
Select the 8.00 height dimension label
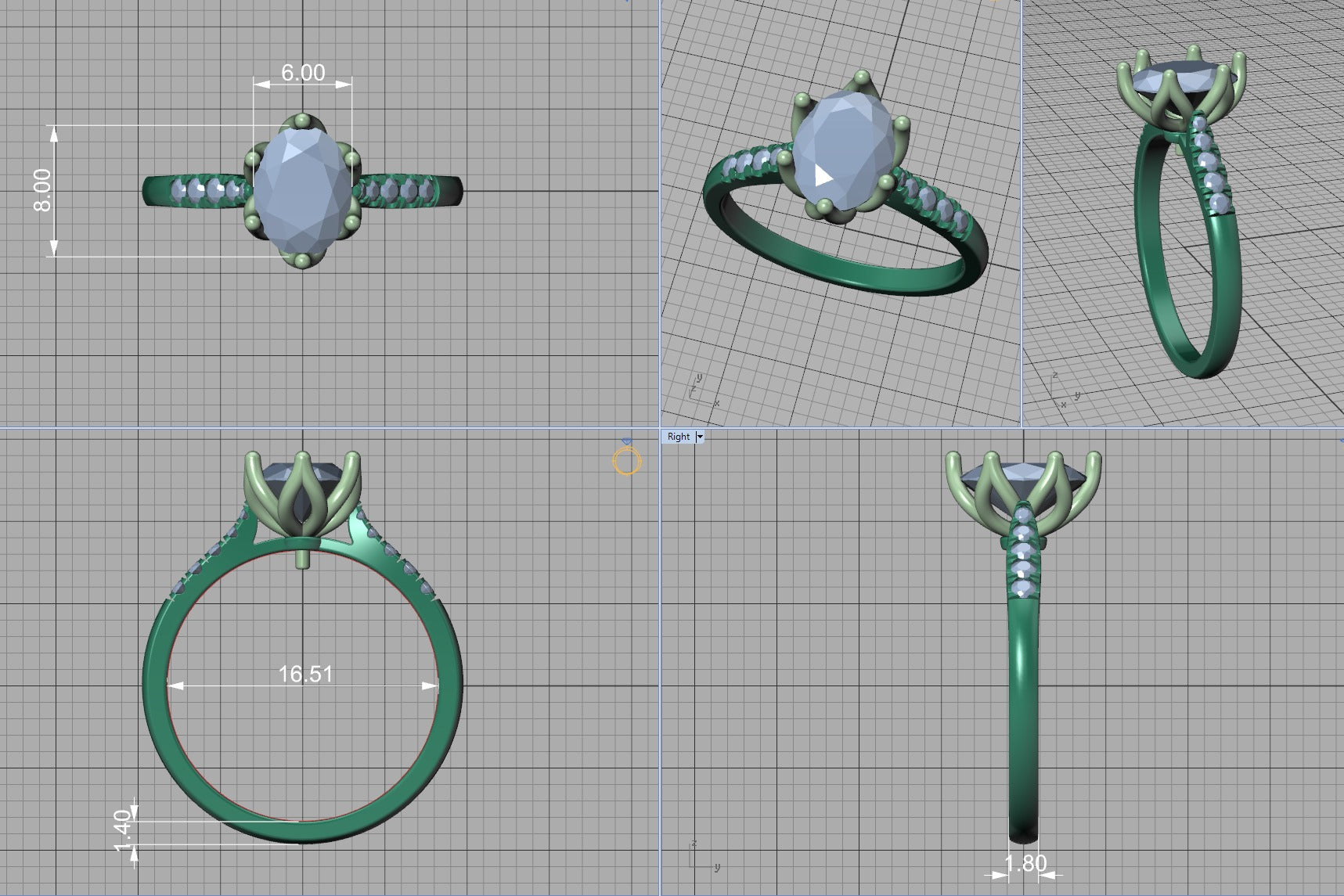[42, 190]
